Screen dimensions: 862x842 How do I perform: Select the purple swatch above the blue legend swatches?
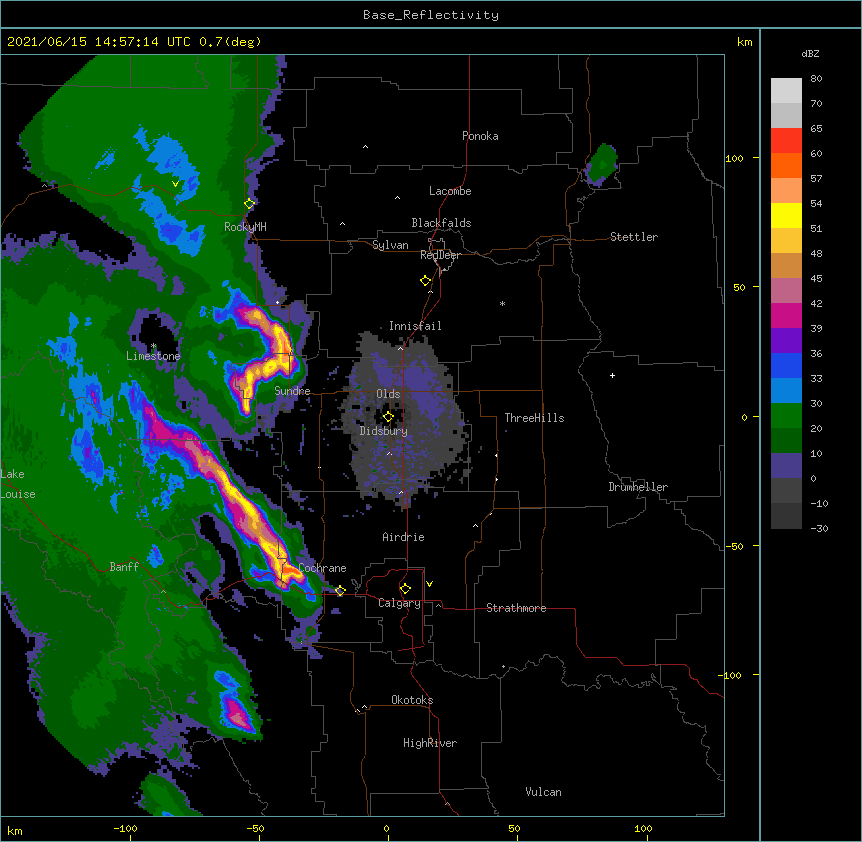tap(786, 341)
